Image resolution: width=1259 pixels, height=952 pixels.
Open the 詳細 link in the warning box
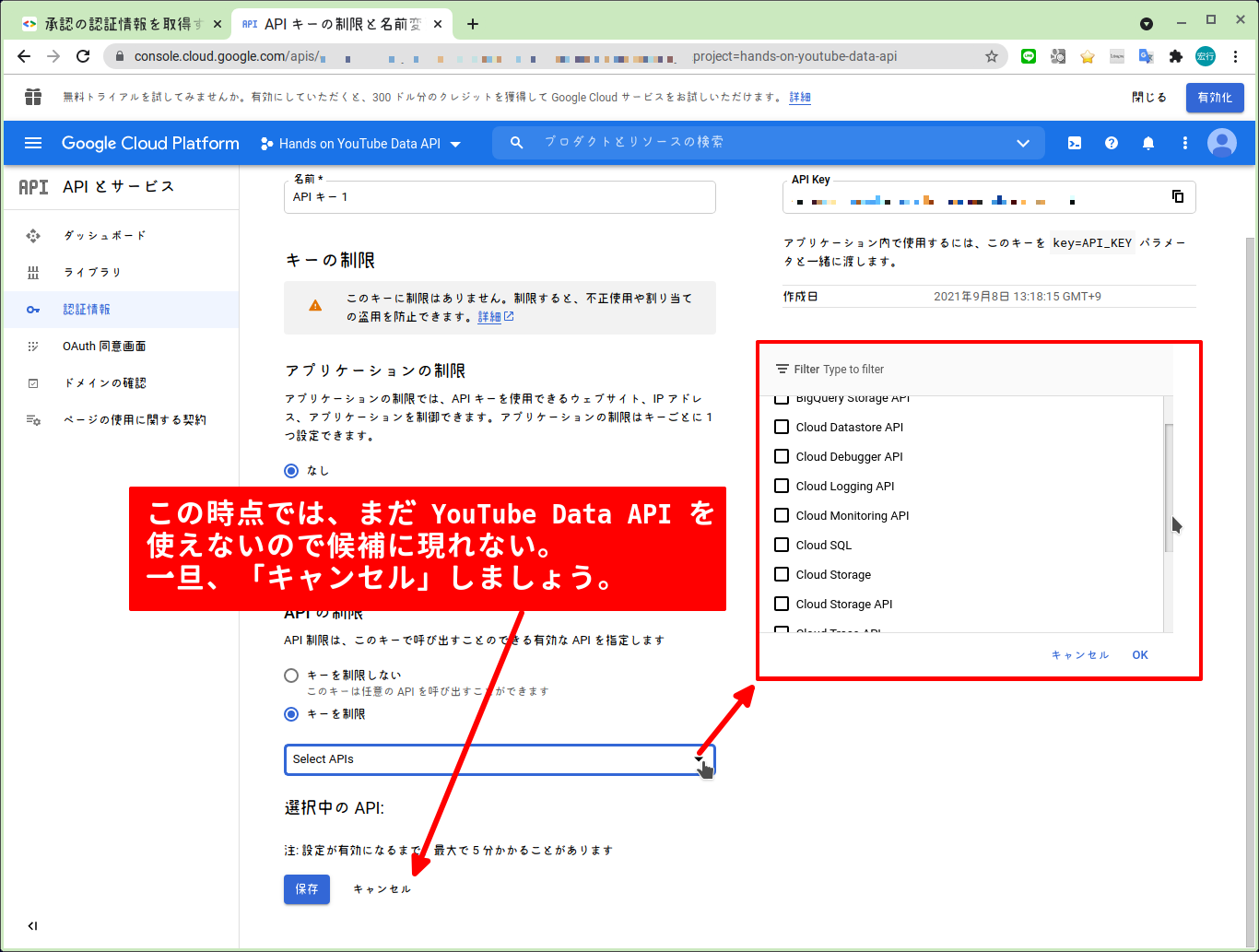(490, 315)
